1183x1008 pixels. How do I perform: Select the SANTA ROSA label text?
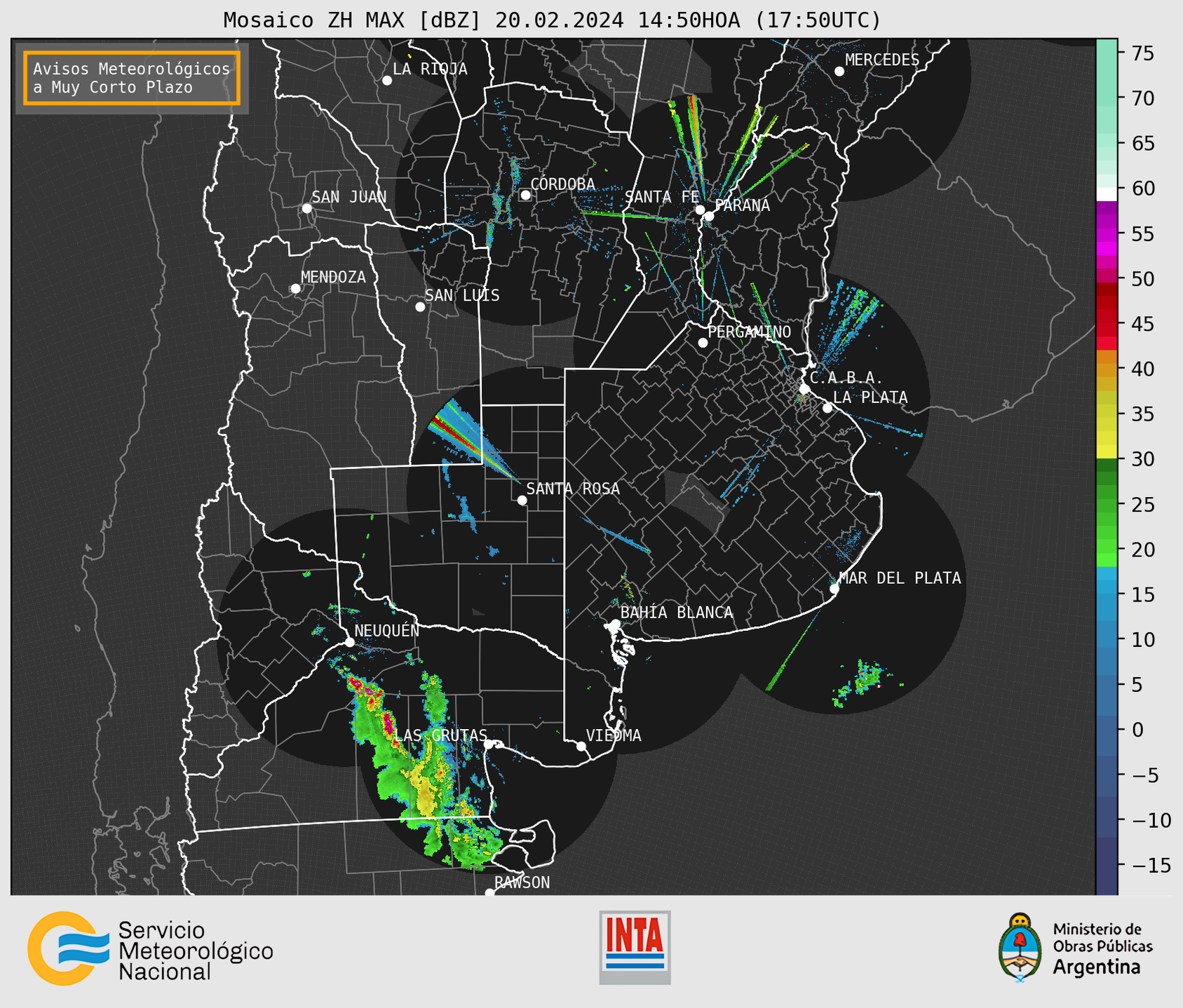click(x=573, y=489)
